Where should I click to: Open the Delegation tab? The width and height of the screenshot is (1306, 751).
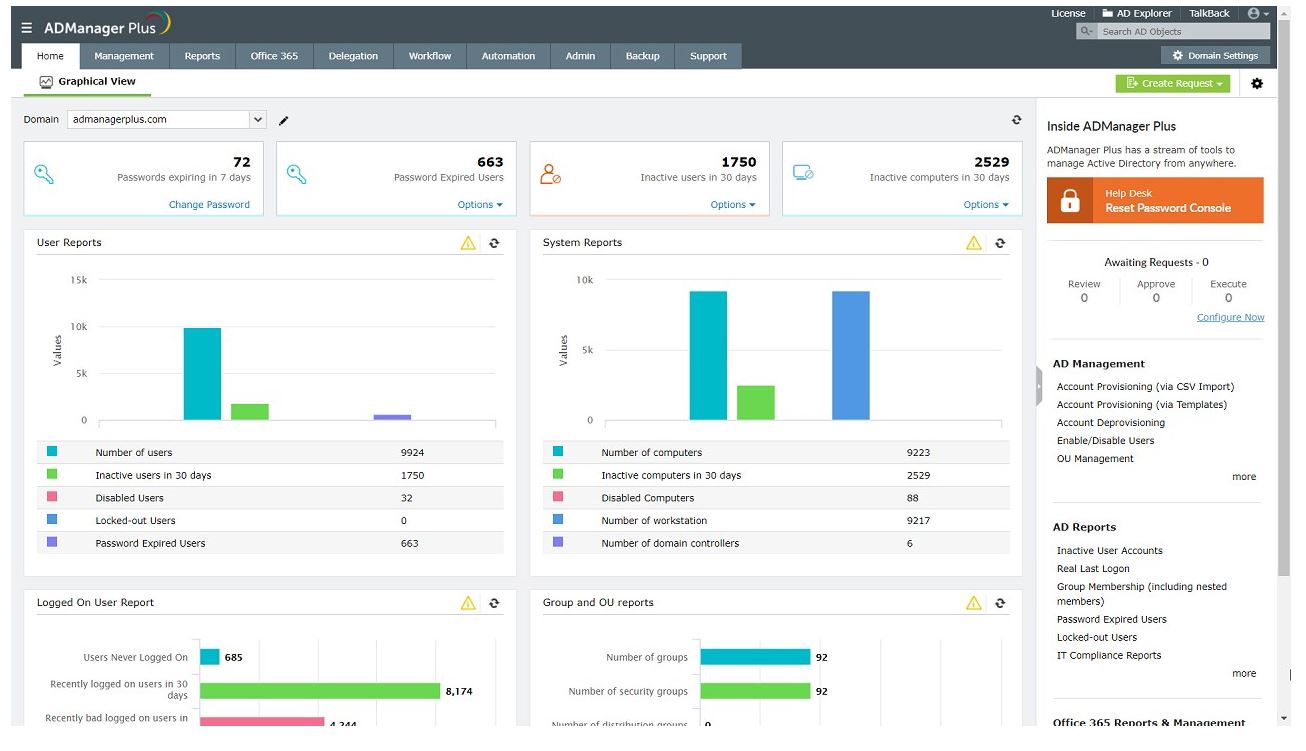point(353,56)
